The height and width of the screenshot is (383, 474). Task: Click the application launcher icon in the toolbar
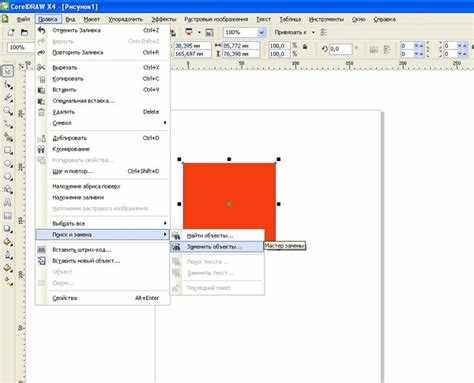point(189,32)
